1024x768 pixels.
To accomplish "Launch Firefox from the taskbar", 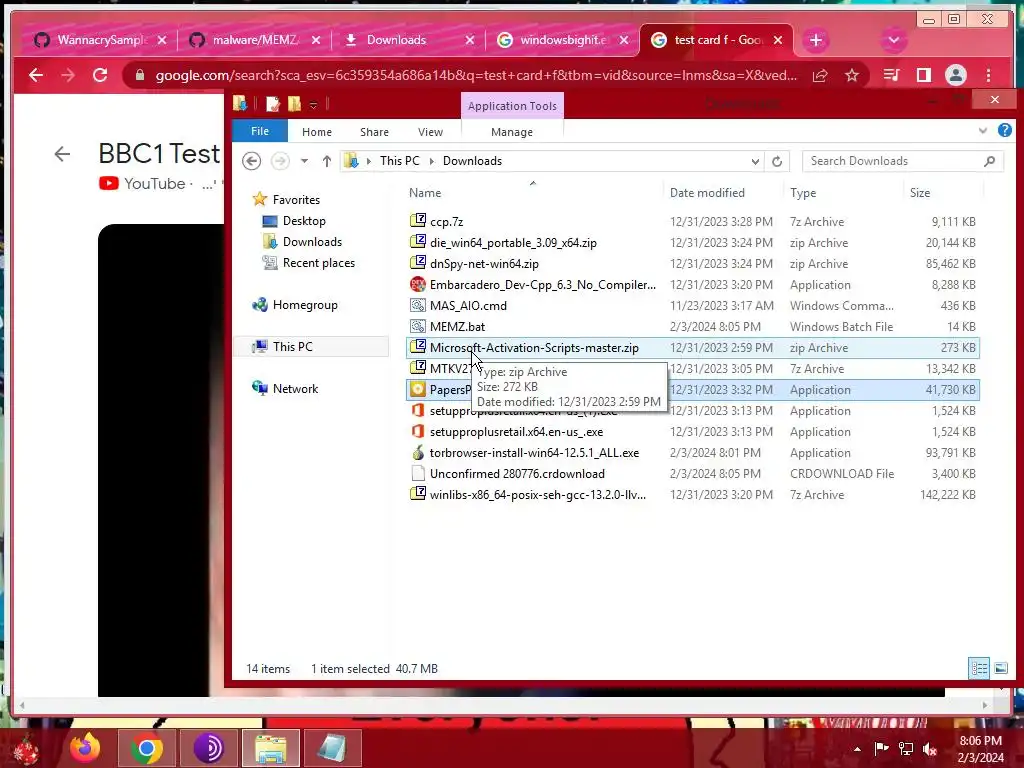I will (x=85, y=748).
